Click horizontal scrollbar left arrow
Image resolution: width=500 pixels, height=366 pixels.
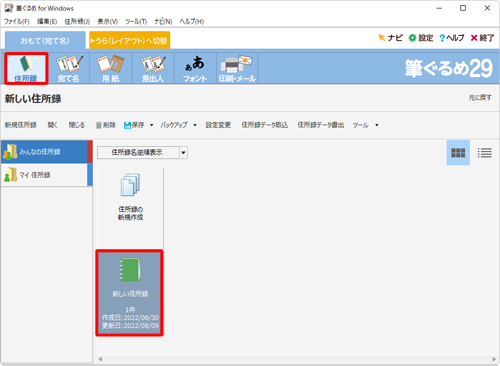(100, 359)
